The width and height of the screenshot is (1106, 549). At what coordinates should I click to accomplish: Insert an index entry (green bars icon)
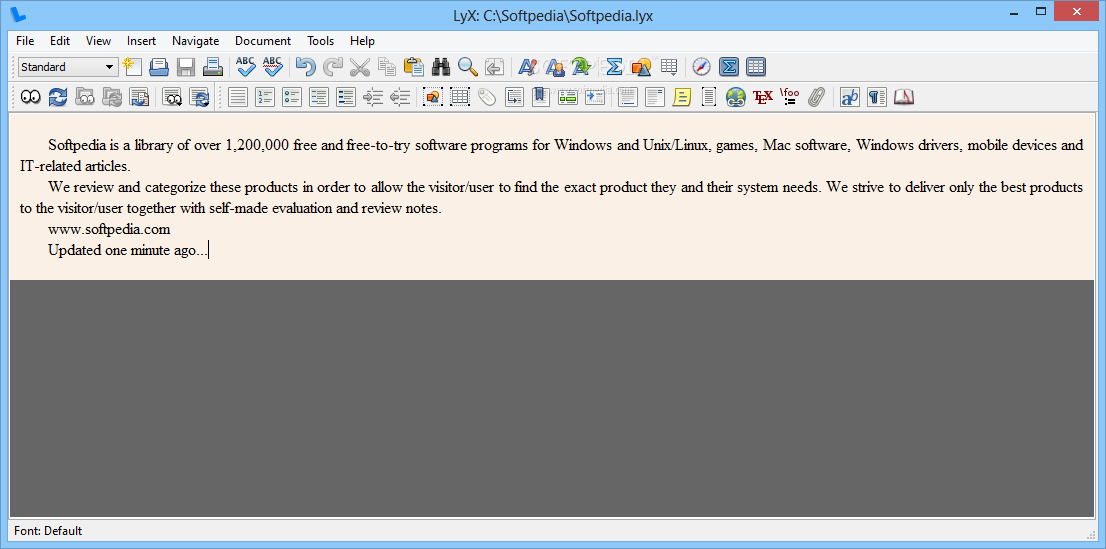(x=568, y=97)
